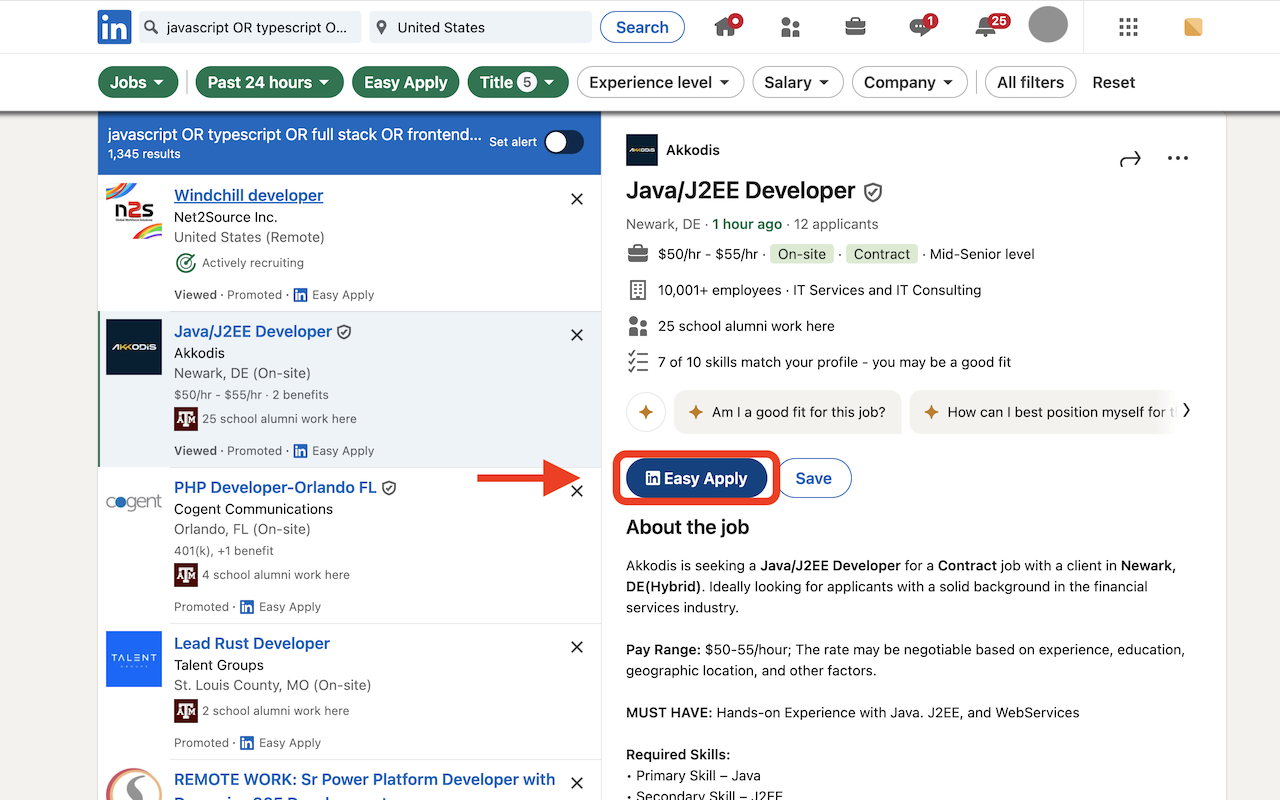1280x800 pixels.
Task: Click the United States location field
Action: tap(480, 27)
